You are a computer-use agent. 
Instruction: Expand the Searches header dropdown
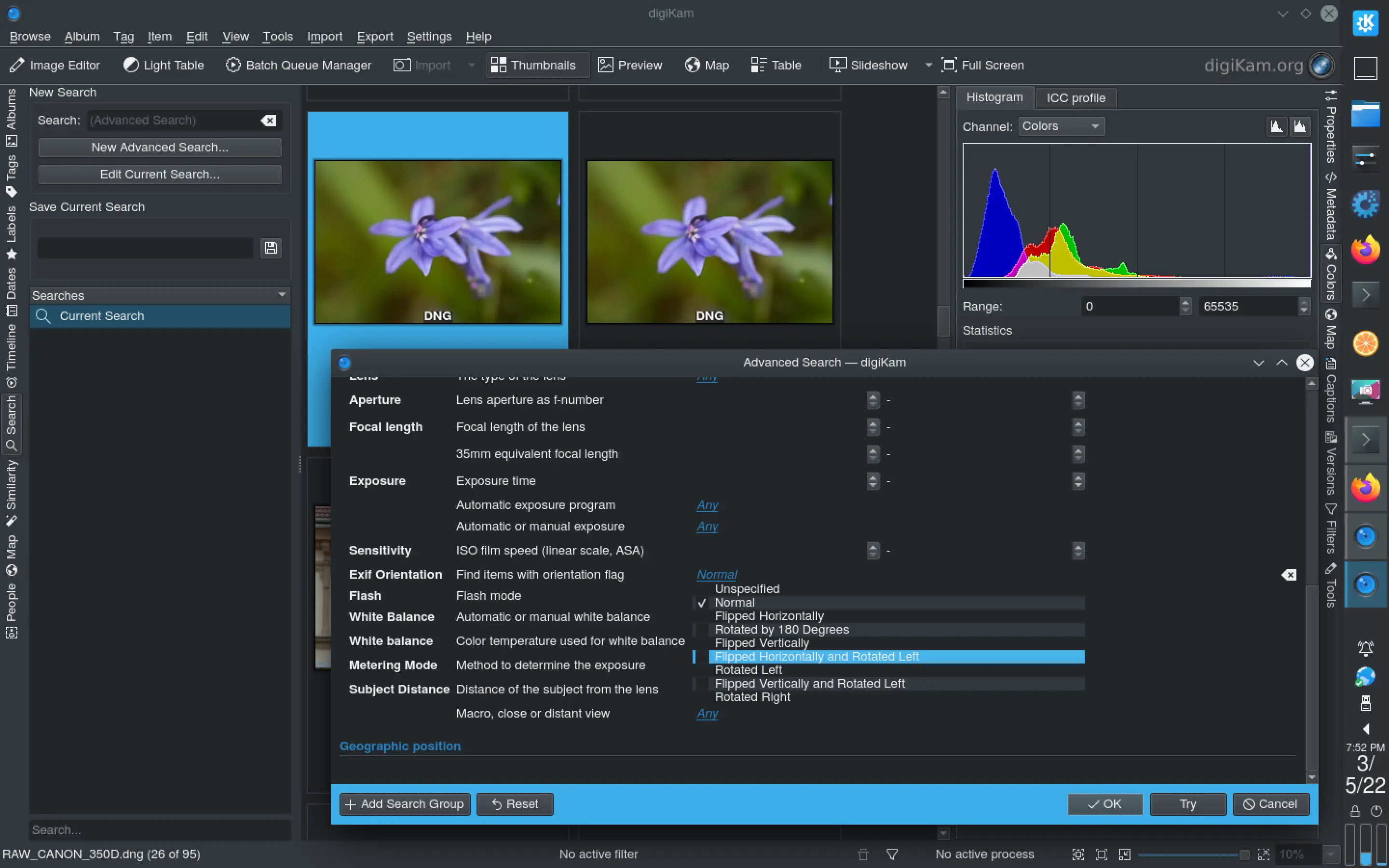282,295
